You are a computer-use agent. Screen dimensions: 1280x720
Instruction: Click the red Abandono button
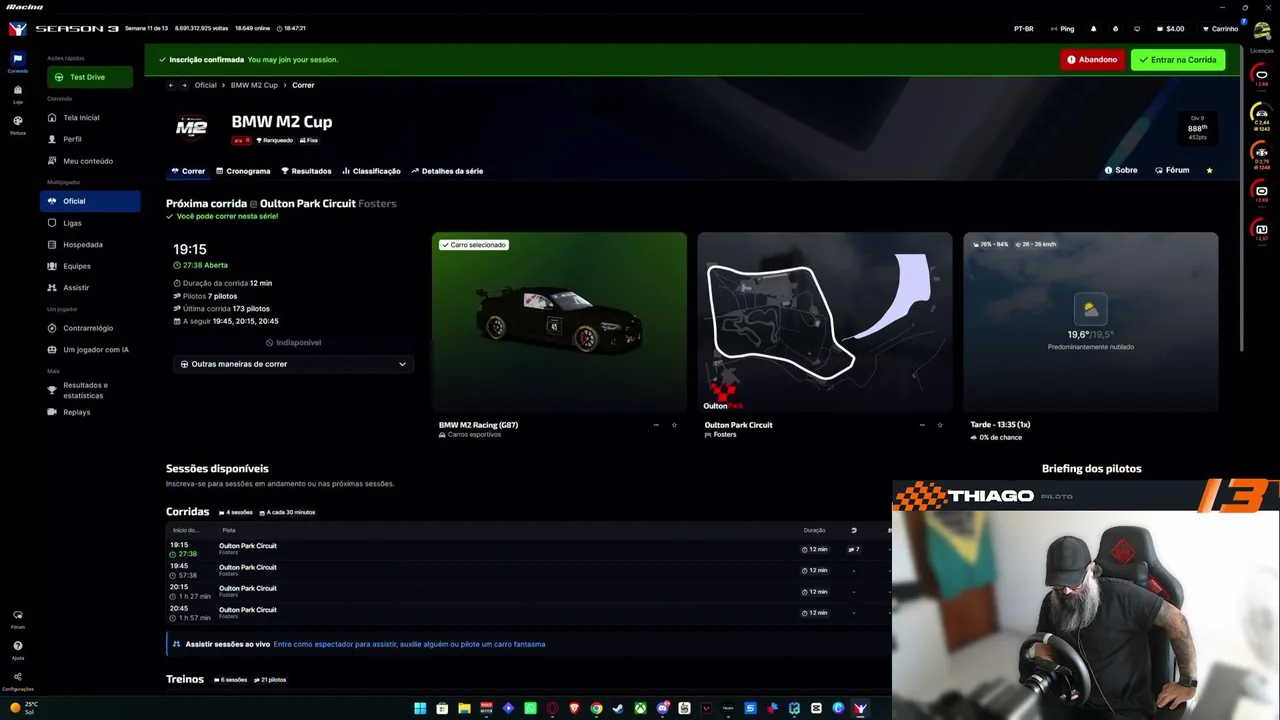[x=1092, y=60]
